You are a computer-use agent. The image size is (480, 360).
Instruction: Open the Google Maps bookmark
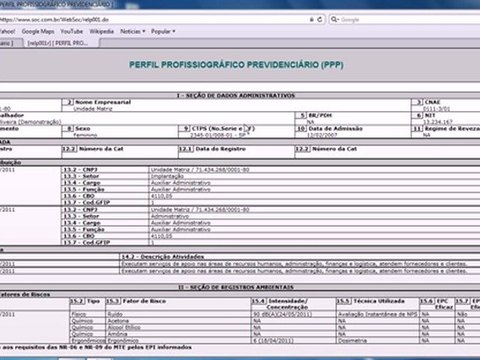pos(38,31)
